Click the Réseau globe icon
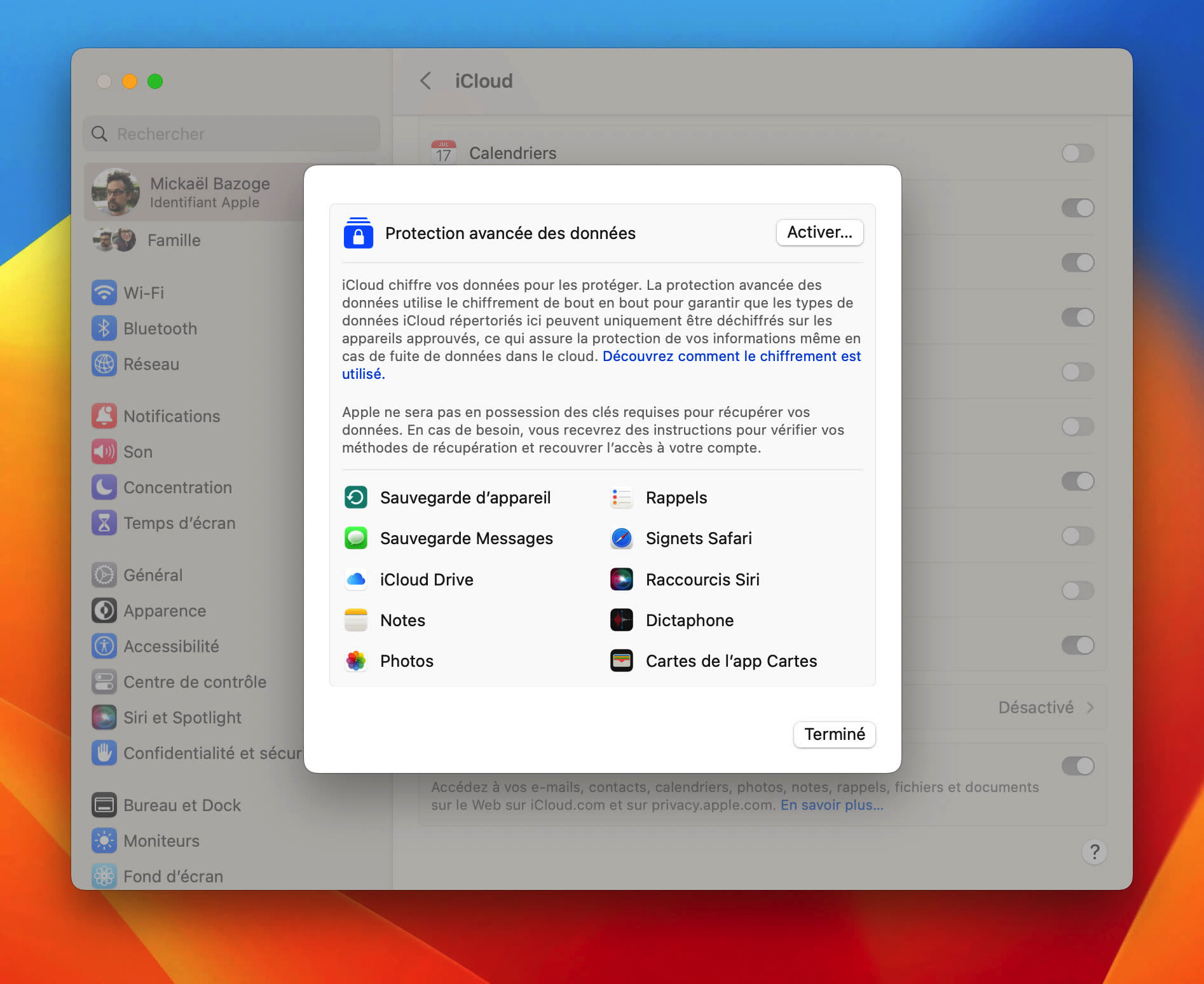The height and width of the screenshot is (984, 1204). coord(104,364)
